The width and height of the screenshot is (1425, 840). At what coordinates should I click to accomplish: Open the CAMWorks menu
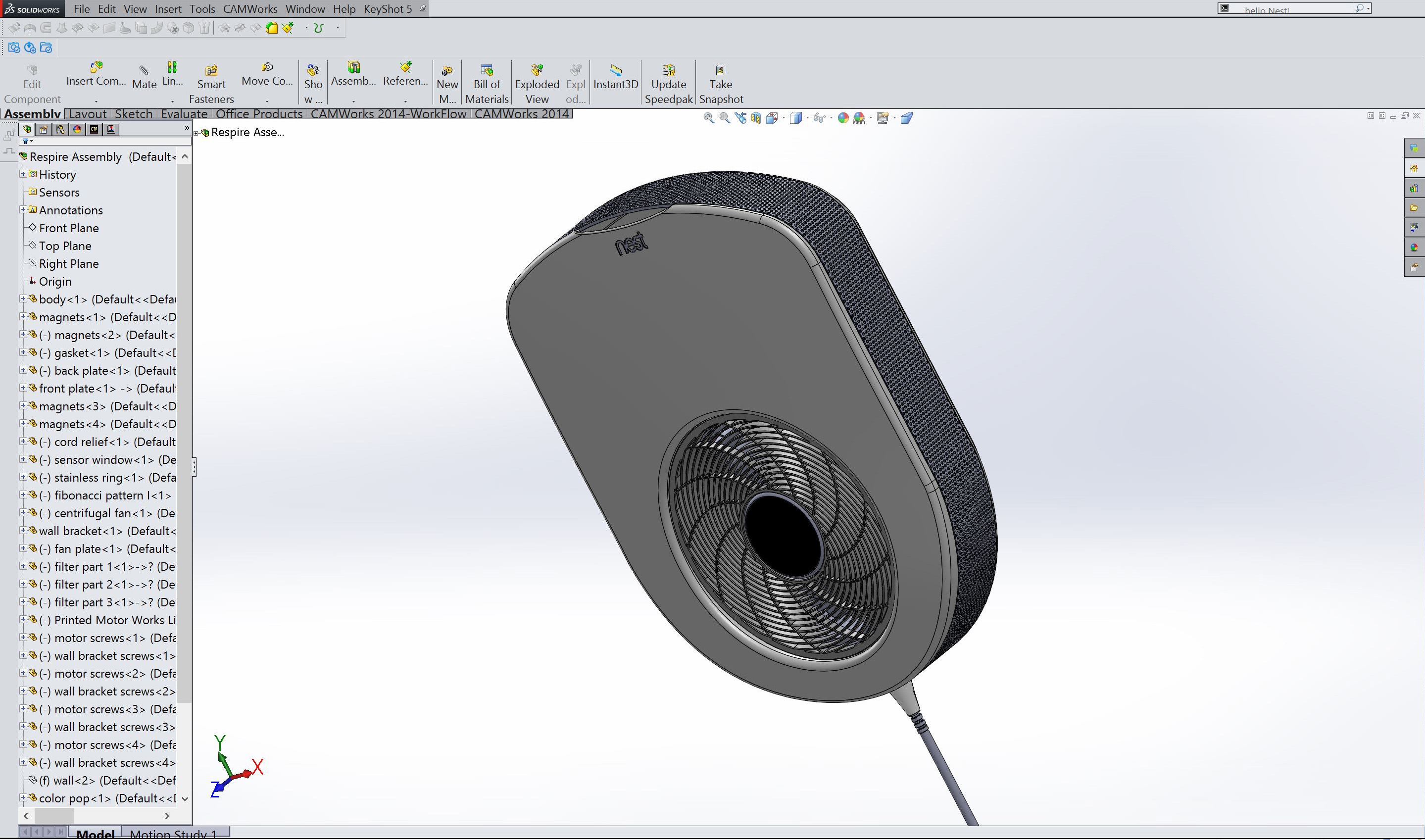click(250, 8)
